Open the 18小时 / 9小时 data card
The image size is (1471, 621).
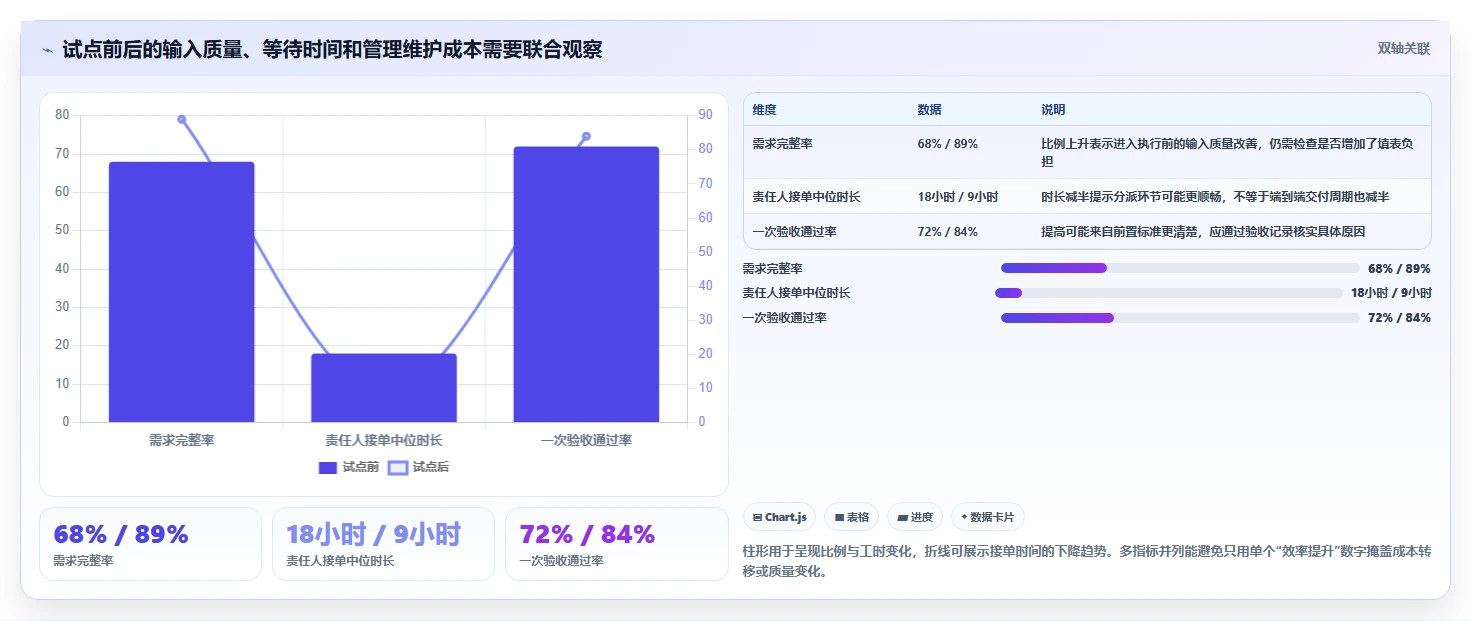pyautogui.click(x=383, y=544)
